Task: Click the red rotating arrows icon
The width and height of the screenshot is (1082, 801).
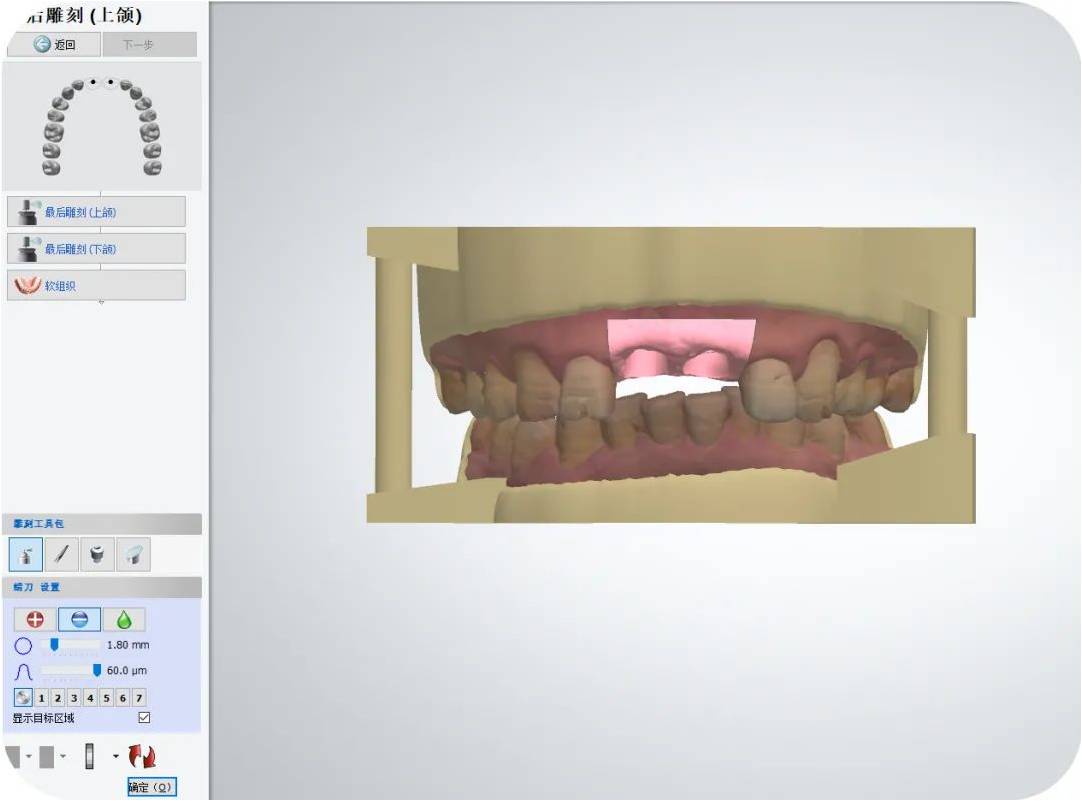Action: tap(142, 757)
